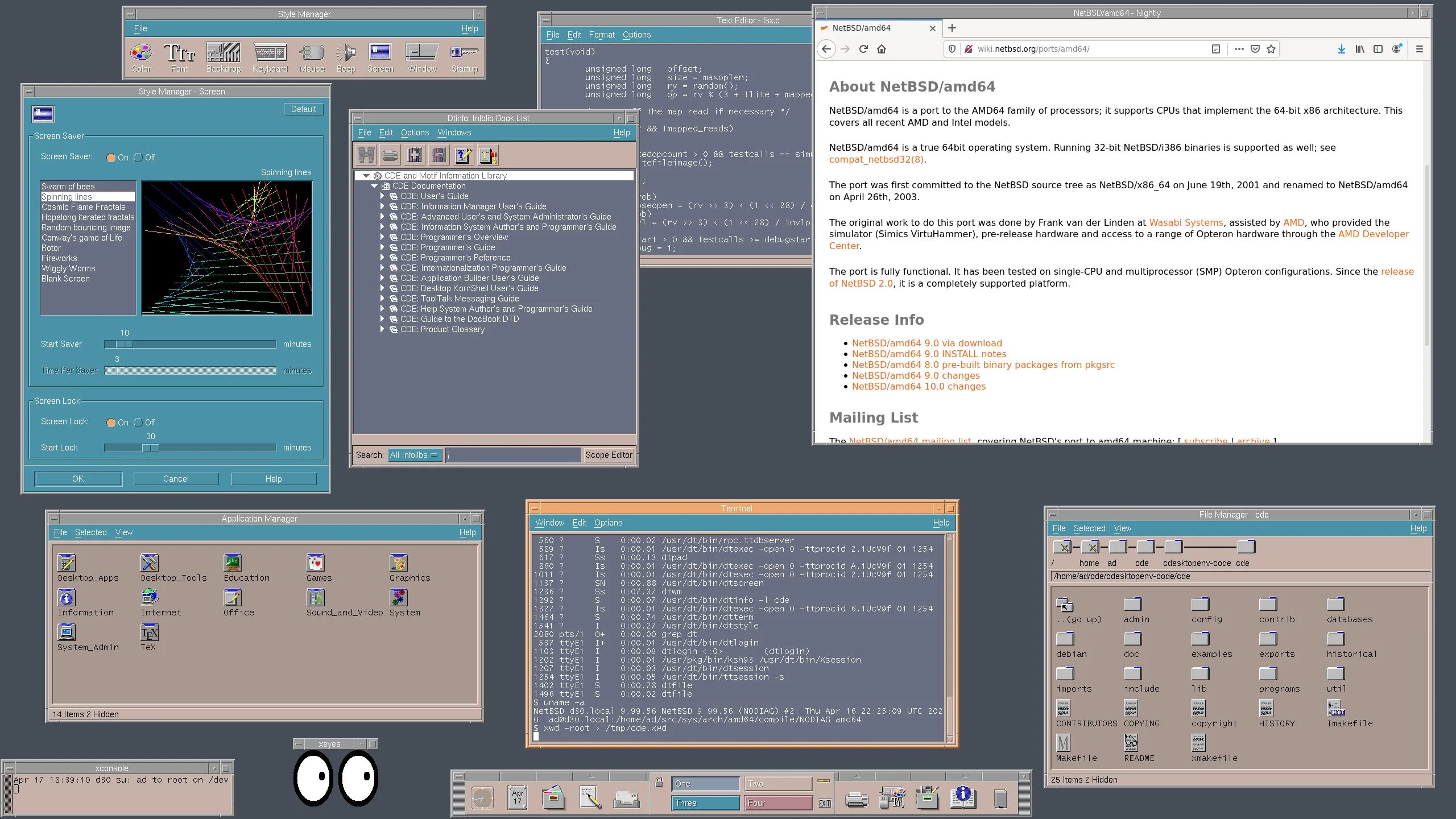1456x819 pixels.
Task: Open System_Admin group in Application Manager
Action: [88, 638]
